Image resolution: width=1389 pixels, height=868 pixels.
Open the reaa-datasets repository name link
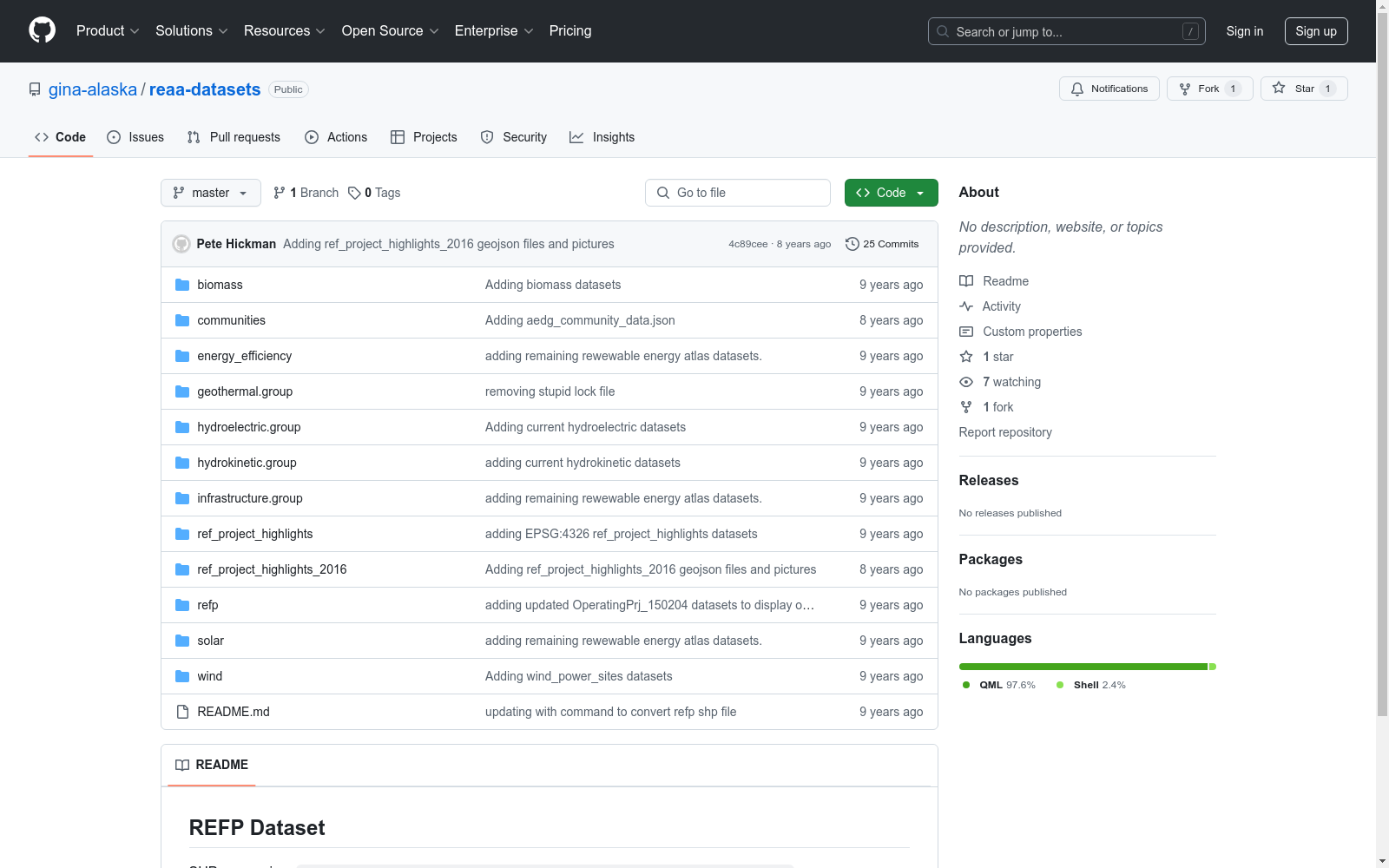205,89
